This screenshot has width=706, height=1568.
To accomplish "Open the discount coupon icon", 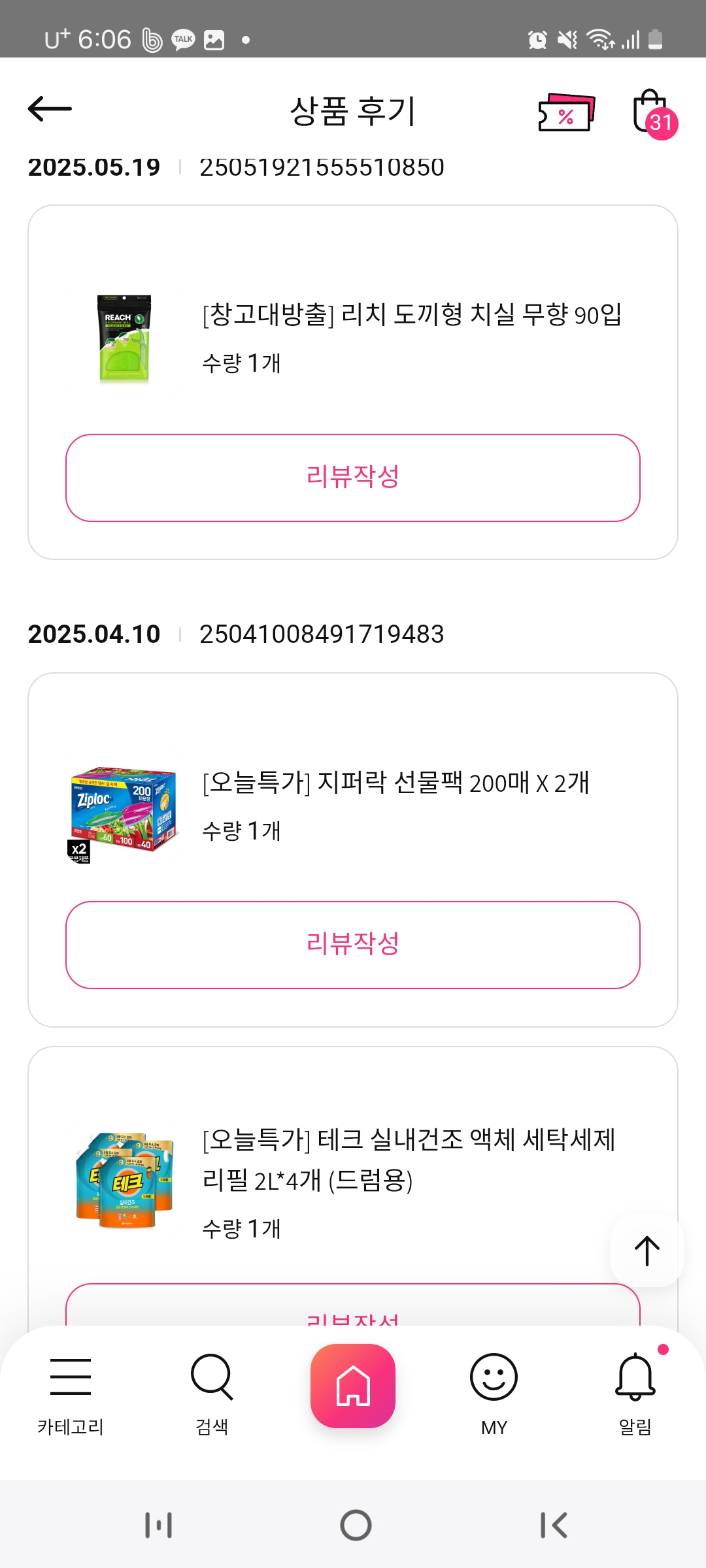I will click(566, 112).
